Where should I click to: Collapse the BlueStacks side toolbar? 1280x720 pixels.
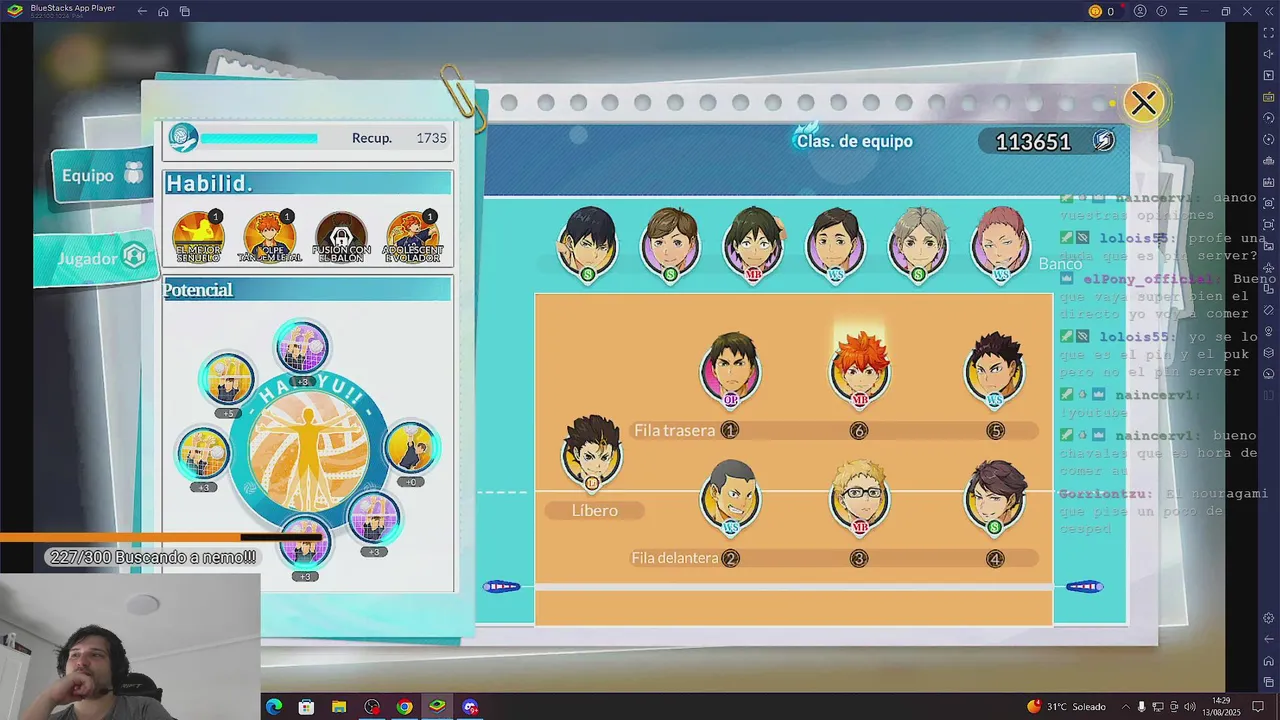click(1268, 11)
